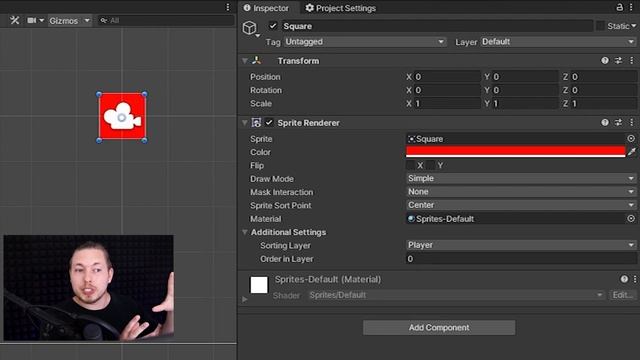Switch to the Project Settings tab
640x360 pixels.
point(341,8)
